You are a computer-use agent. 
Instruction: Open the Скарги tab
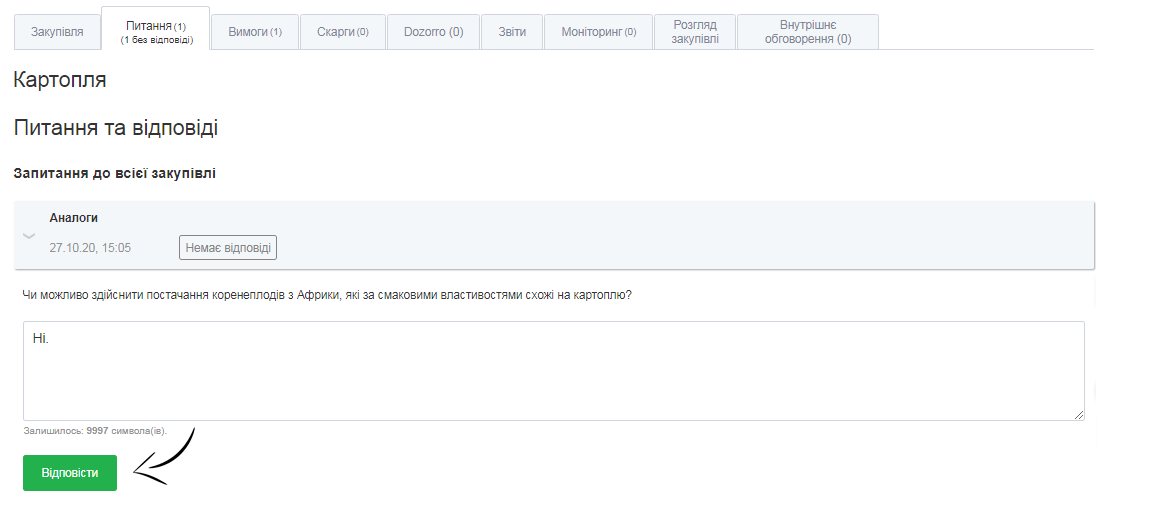[x=343, y=32]
